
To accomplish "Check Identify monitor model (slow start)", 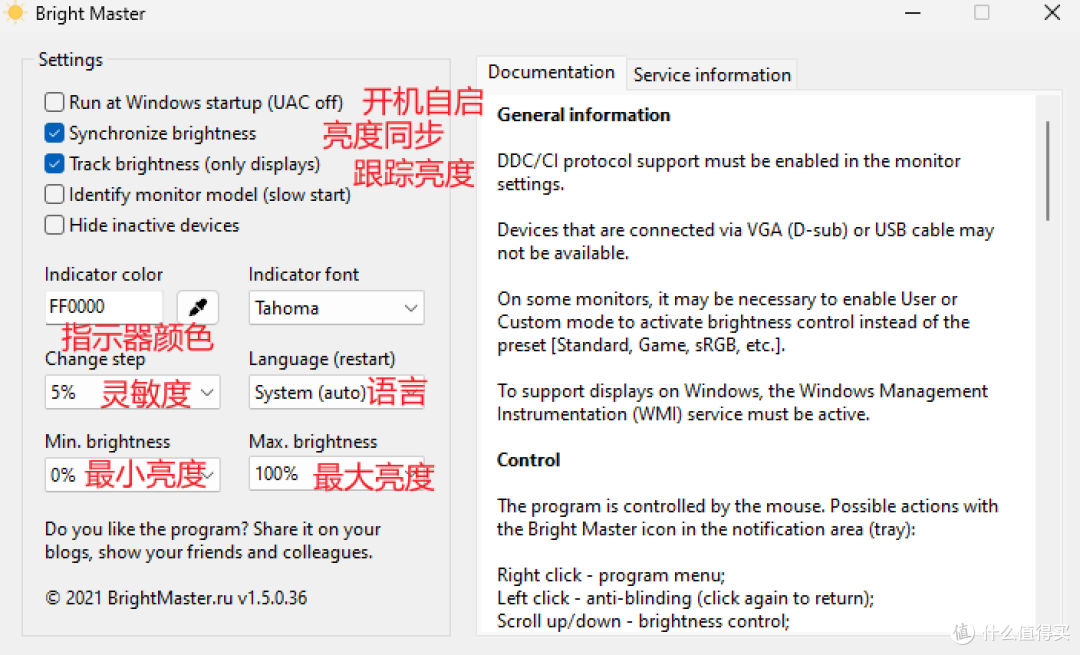I will tap(54, 195).
